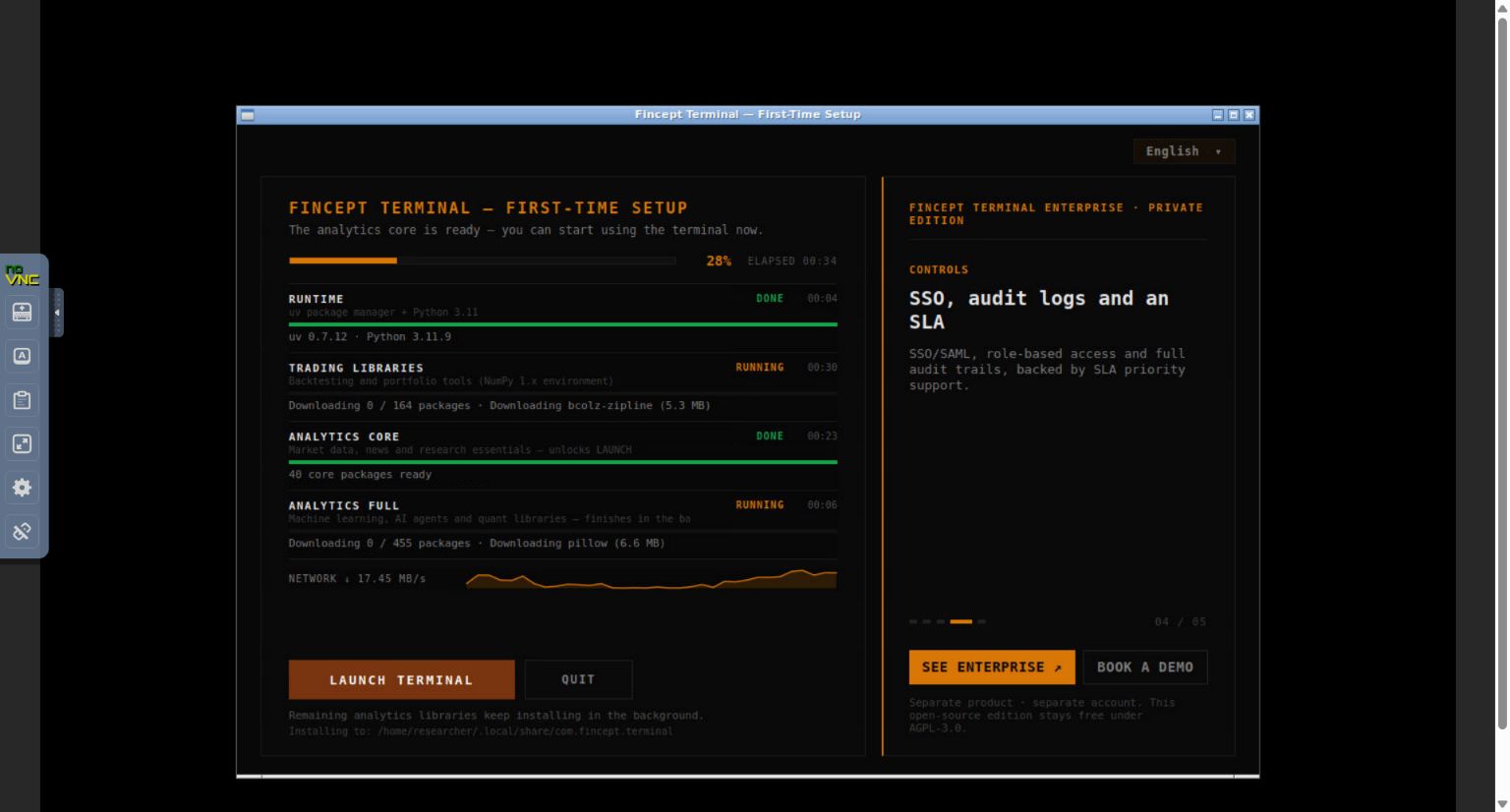
Task: Click the Book a Demo button
Action: tap(1145, 667)
